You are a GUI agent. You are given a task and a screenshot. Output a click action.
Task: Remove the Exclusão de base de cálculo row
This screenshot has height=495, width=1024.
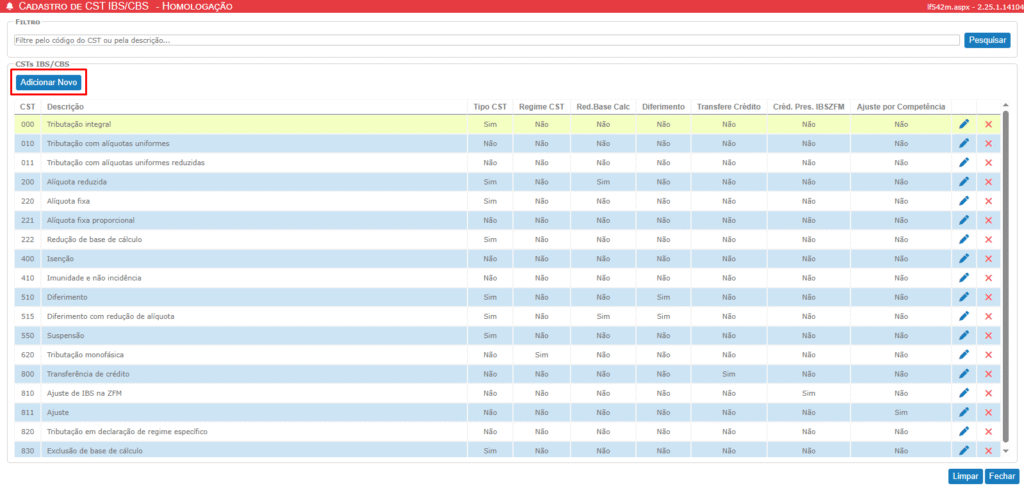pos(988,451)
